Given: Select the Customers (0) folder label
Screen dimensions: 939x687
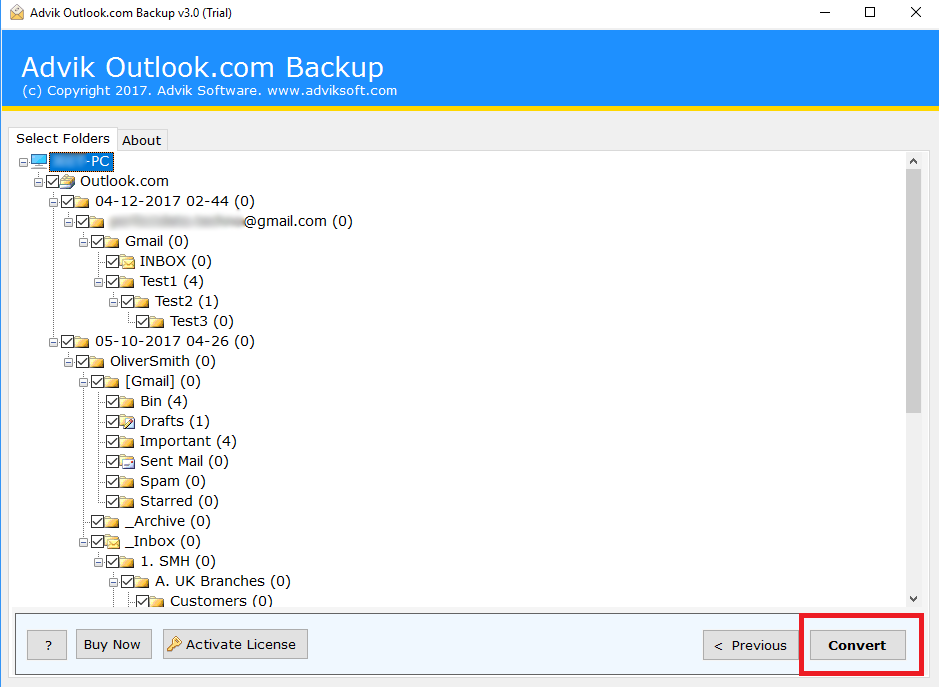Looking at the screenshot, I should [221, 601].
